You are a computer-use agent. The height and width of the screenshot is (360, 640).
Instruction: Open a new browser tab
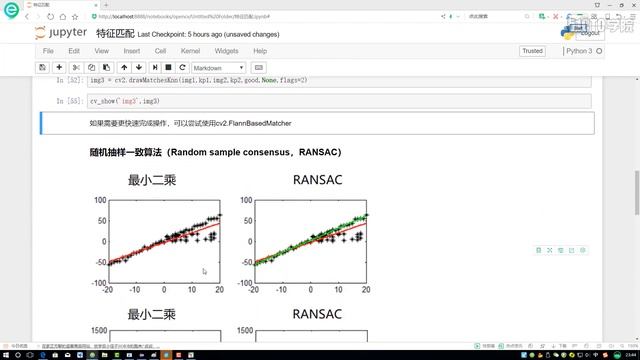pyautogui.click(x=106, y=5)
